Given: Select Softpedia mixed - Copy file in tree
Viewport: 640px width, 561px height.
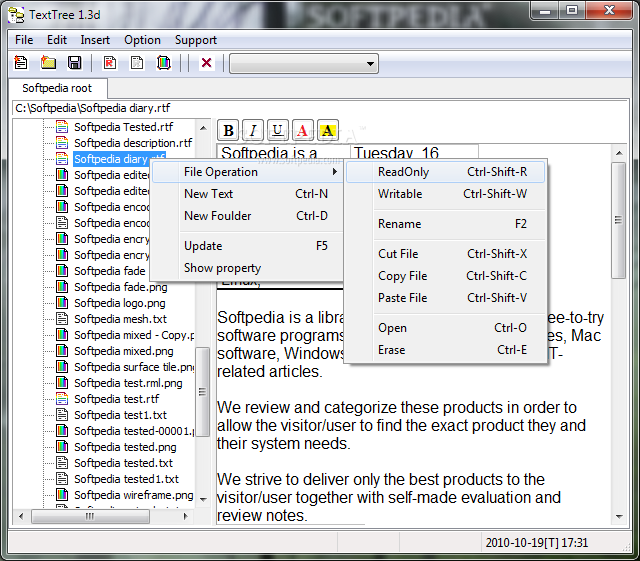Looking at the screenshot, I should tap(134, 335).
